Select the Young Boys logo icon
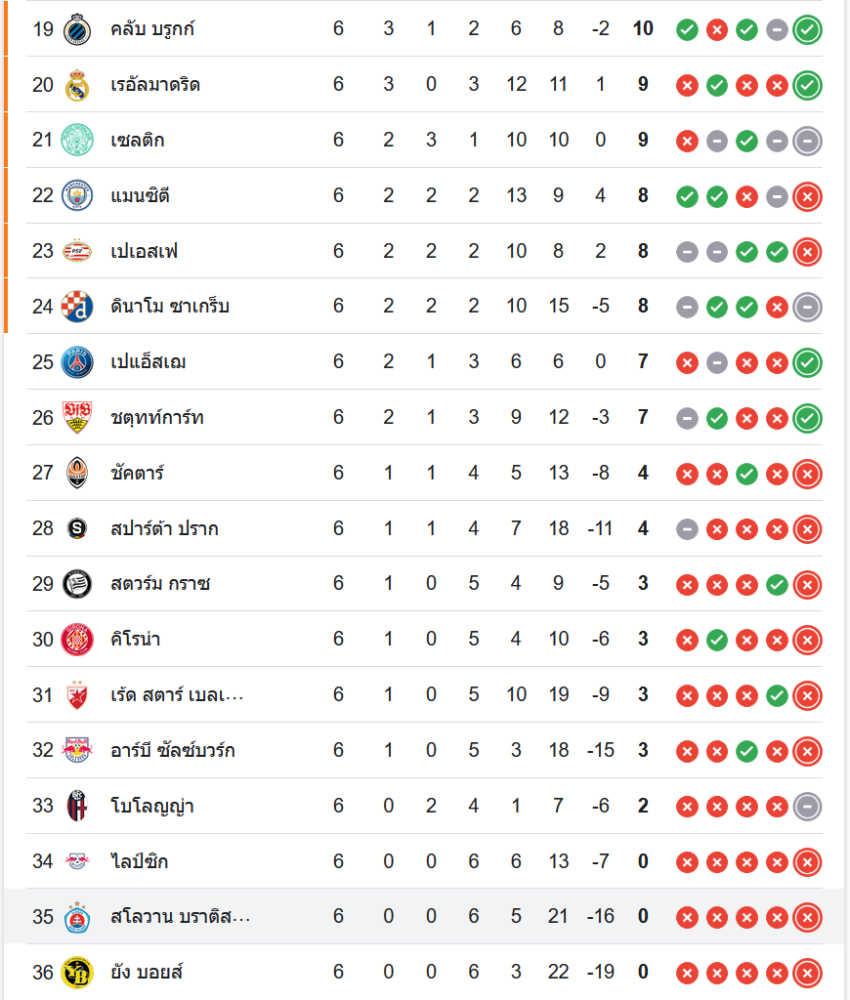The height and width of the screenshot is (1000, 850). [x=76, y=972]
